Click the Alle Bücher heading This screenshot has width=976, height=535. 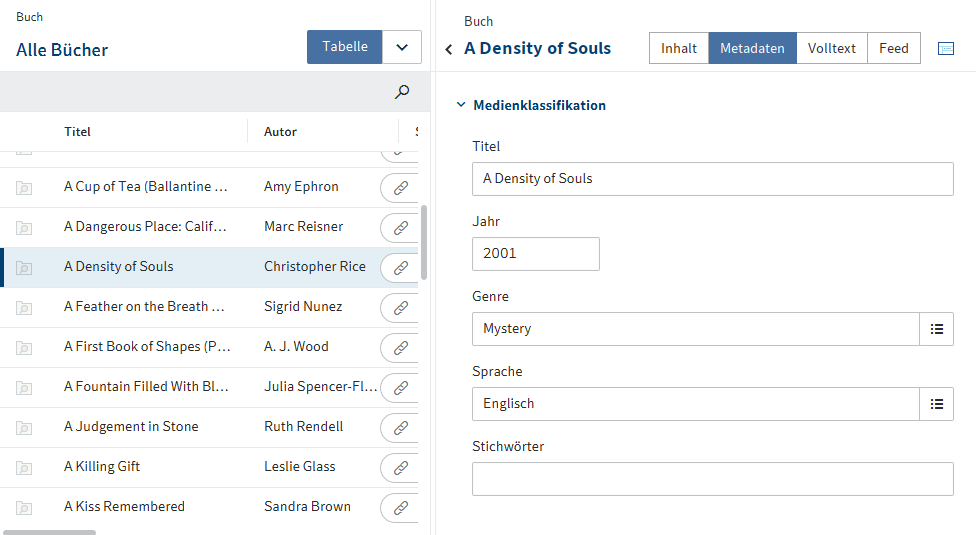coord(62,50)
